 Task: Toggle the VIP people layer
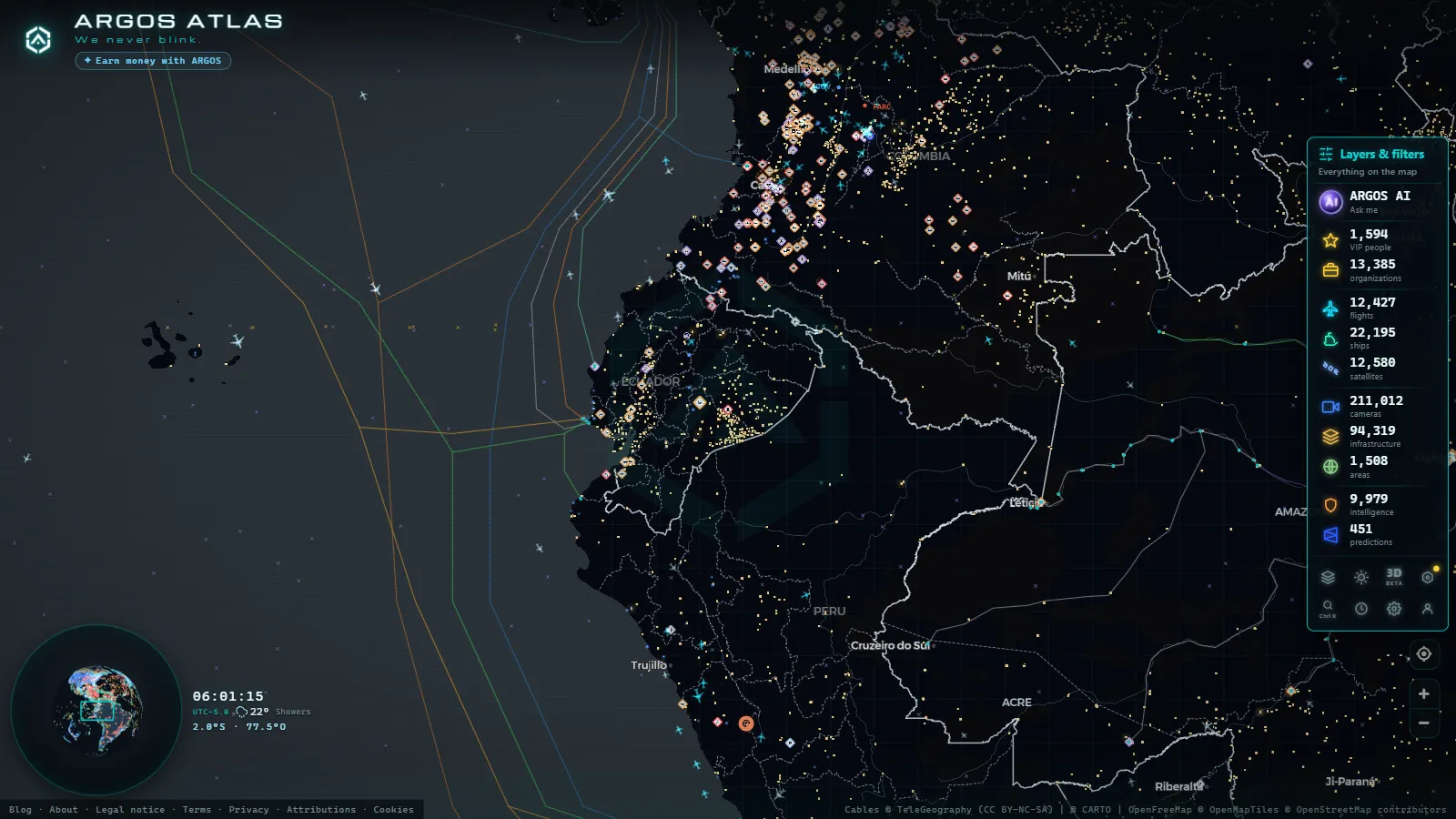click(1377, 239)
